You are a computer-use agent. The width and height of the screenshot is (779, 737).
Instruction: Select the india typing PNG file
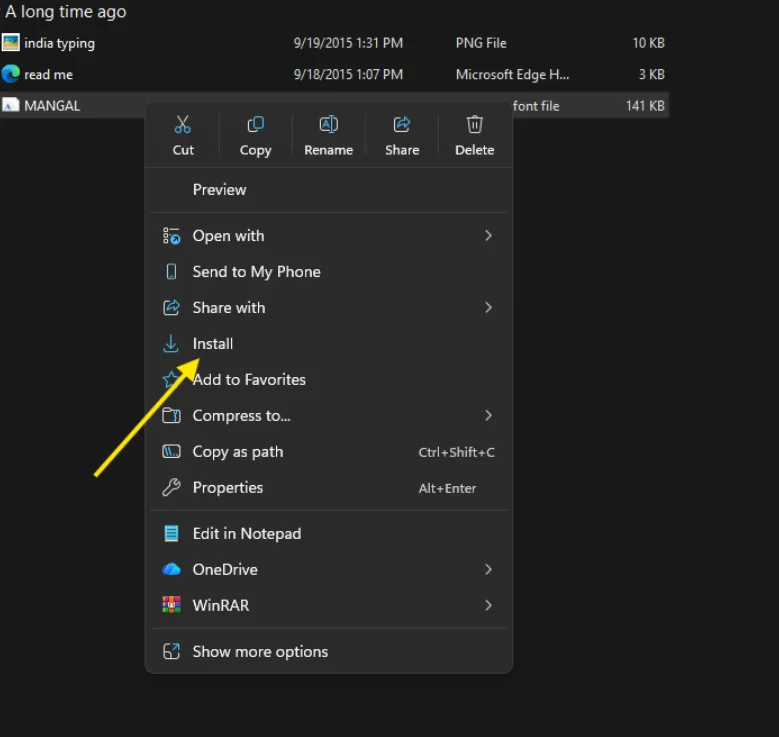tap(59, 43)
